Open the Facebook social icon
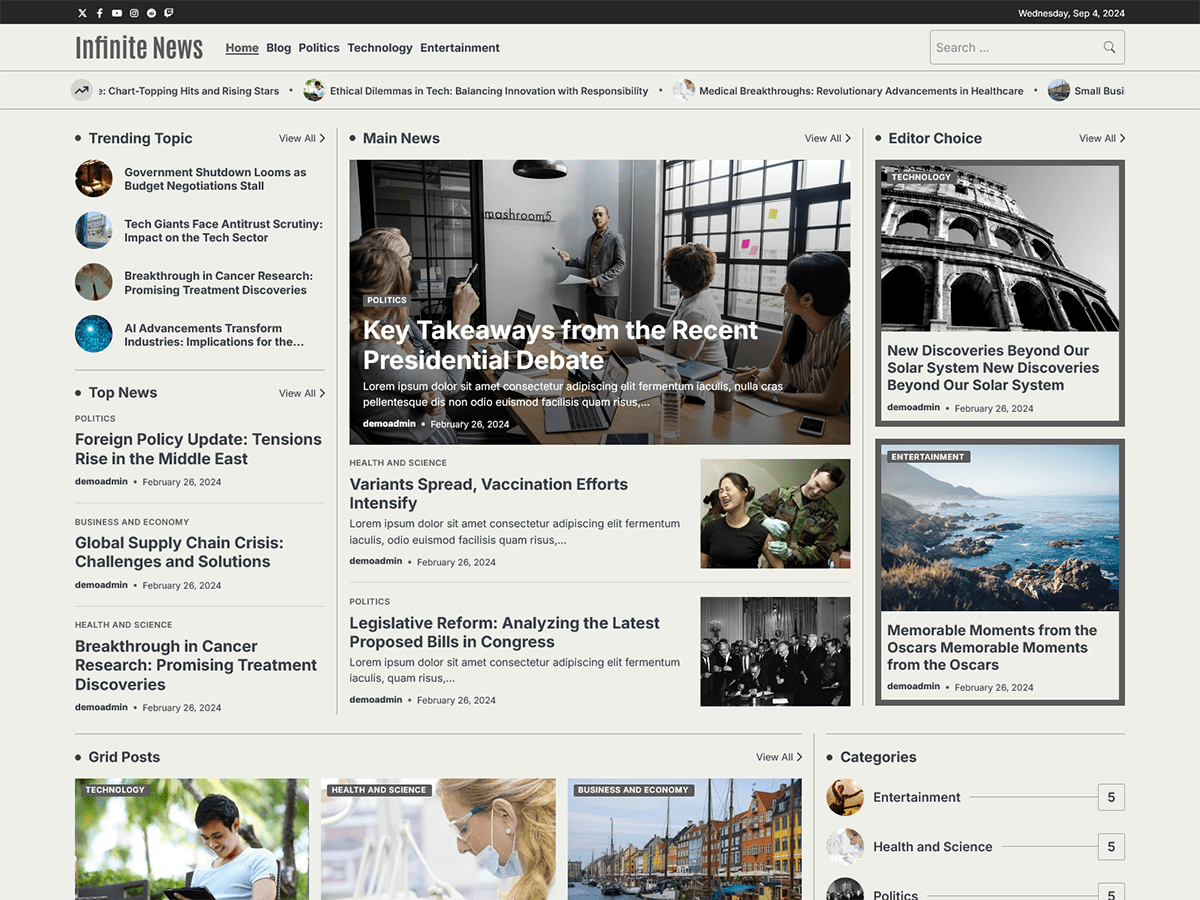Viewport: 1200px width, 900px height. point(99,12)
